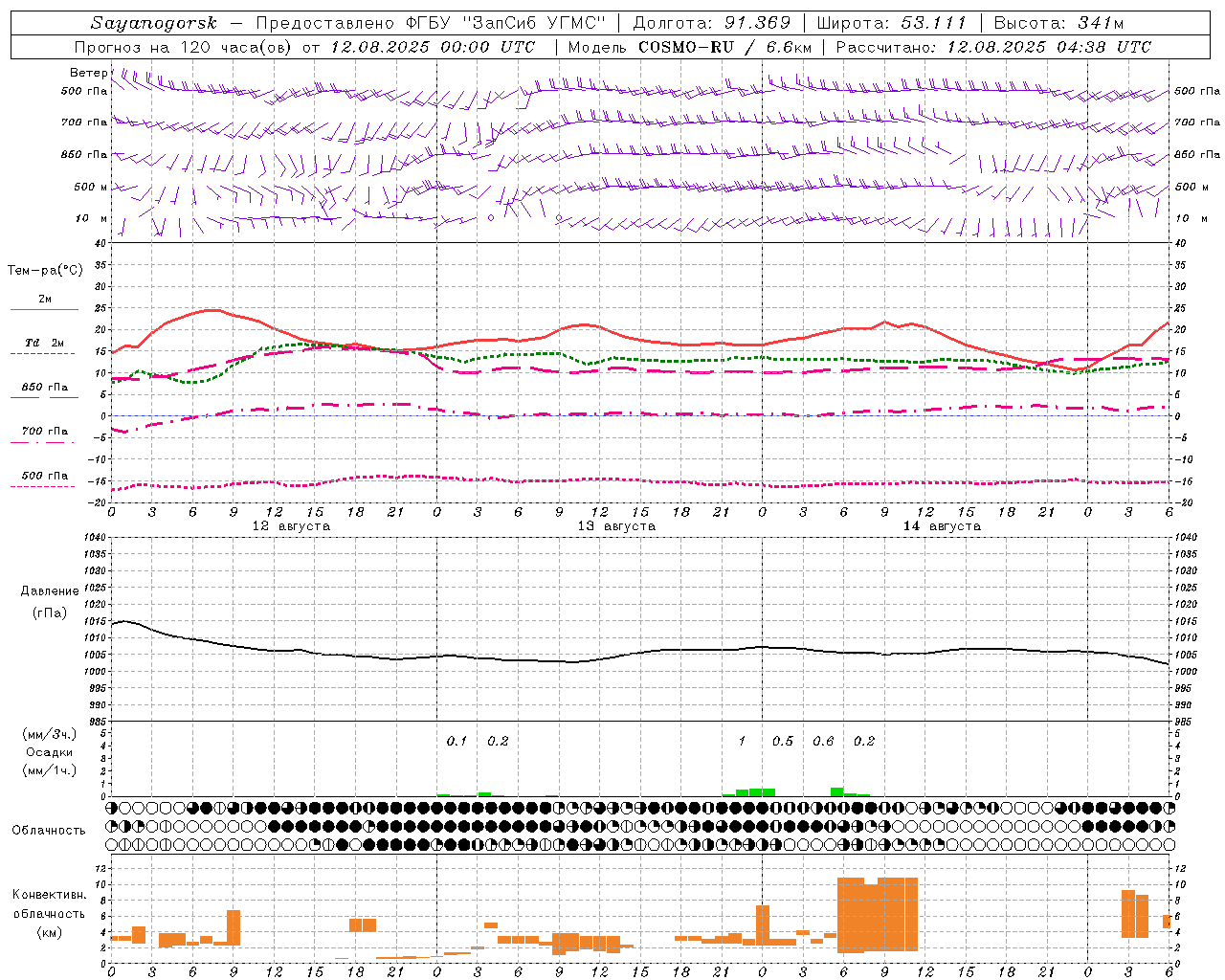Click the '850 гПа' temperature legend entry
This screenshot has width=1225, height=980.
(45, 388)
